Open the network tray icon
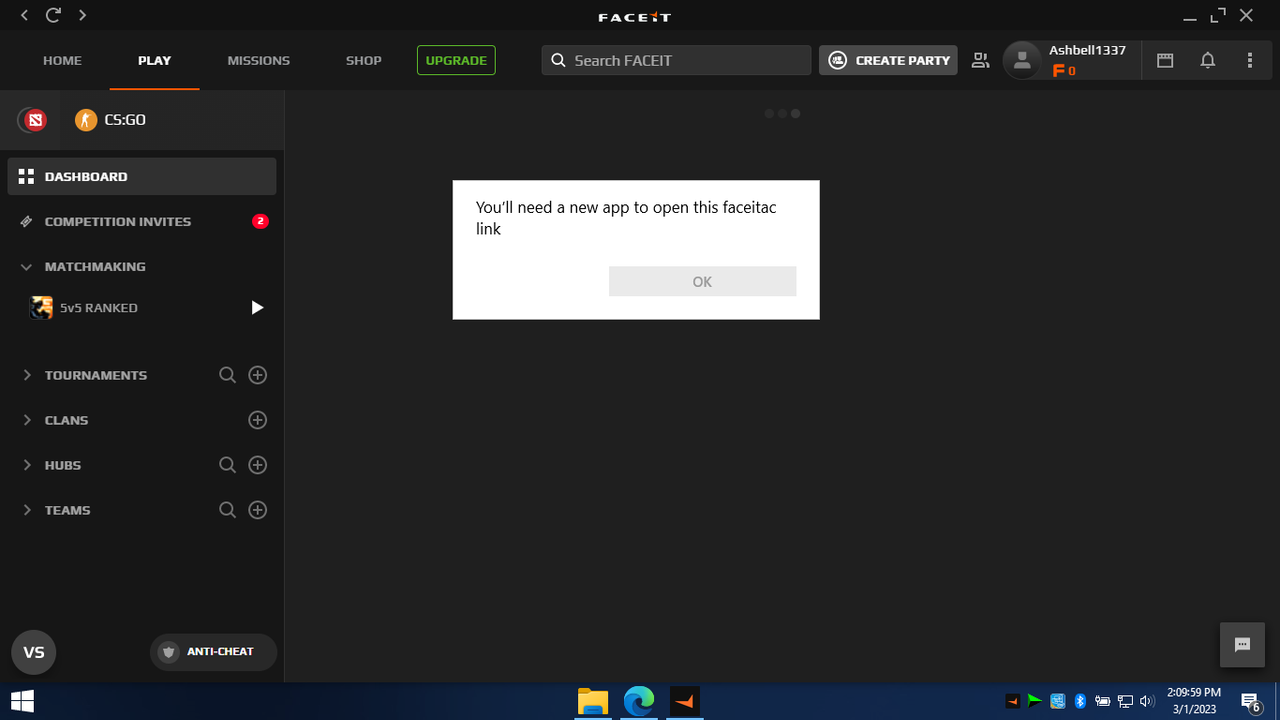 (1125, 701)
